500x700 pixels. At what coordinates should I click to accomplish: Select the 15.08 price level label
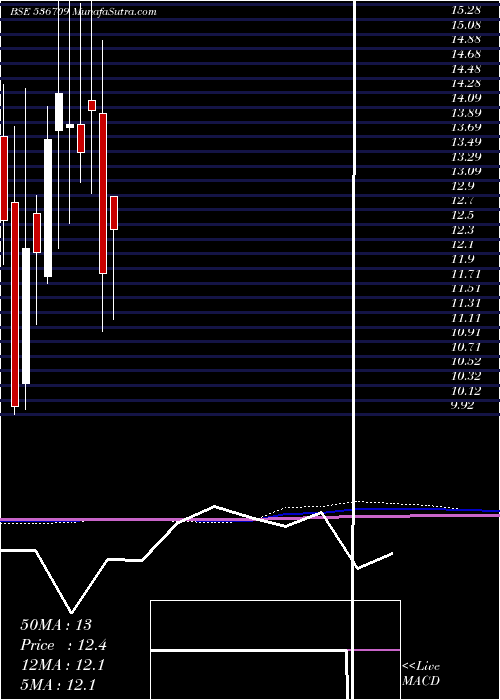click(x=466, y=25)
